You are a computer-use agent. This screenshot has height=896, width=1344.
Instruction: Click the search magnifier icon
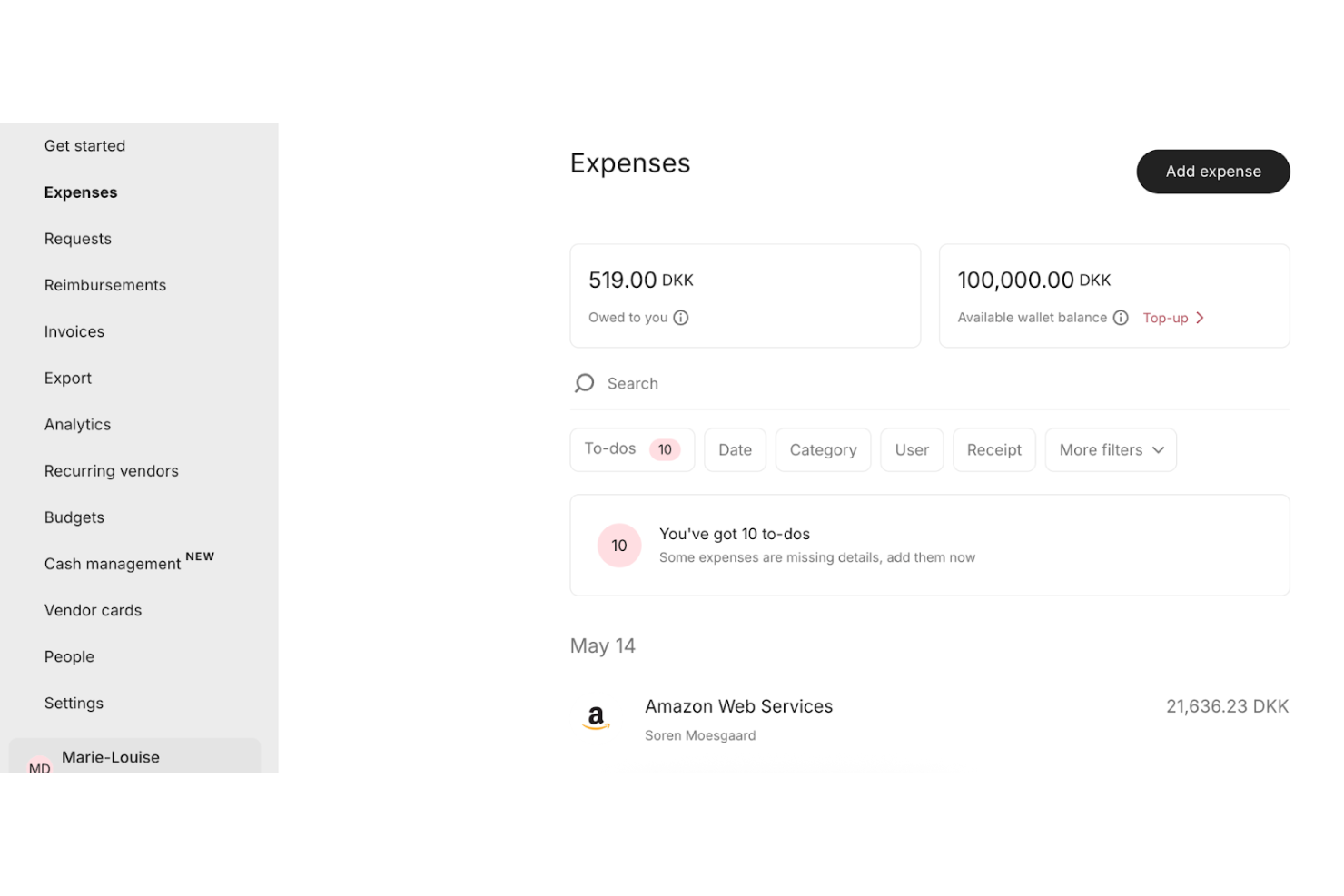[x=583, y=382]
